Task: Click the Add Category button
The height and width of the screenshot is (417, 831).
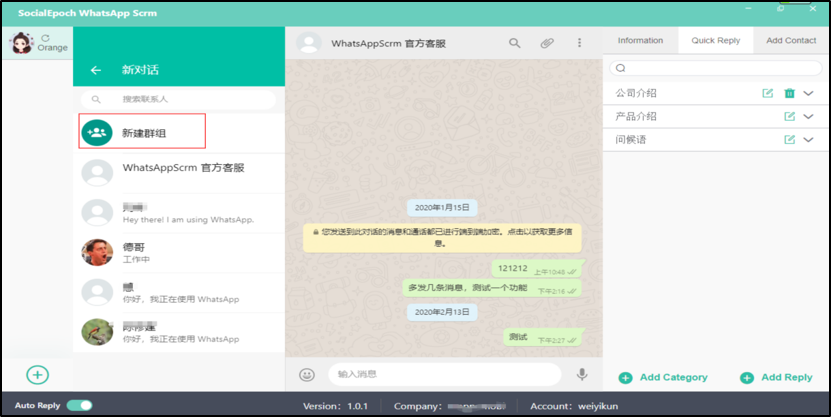Action: [663, 378]
